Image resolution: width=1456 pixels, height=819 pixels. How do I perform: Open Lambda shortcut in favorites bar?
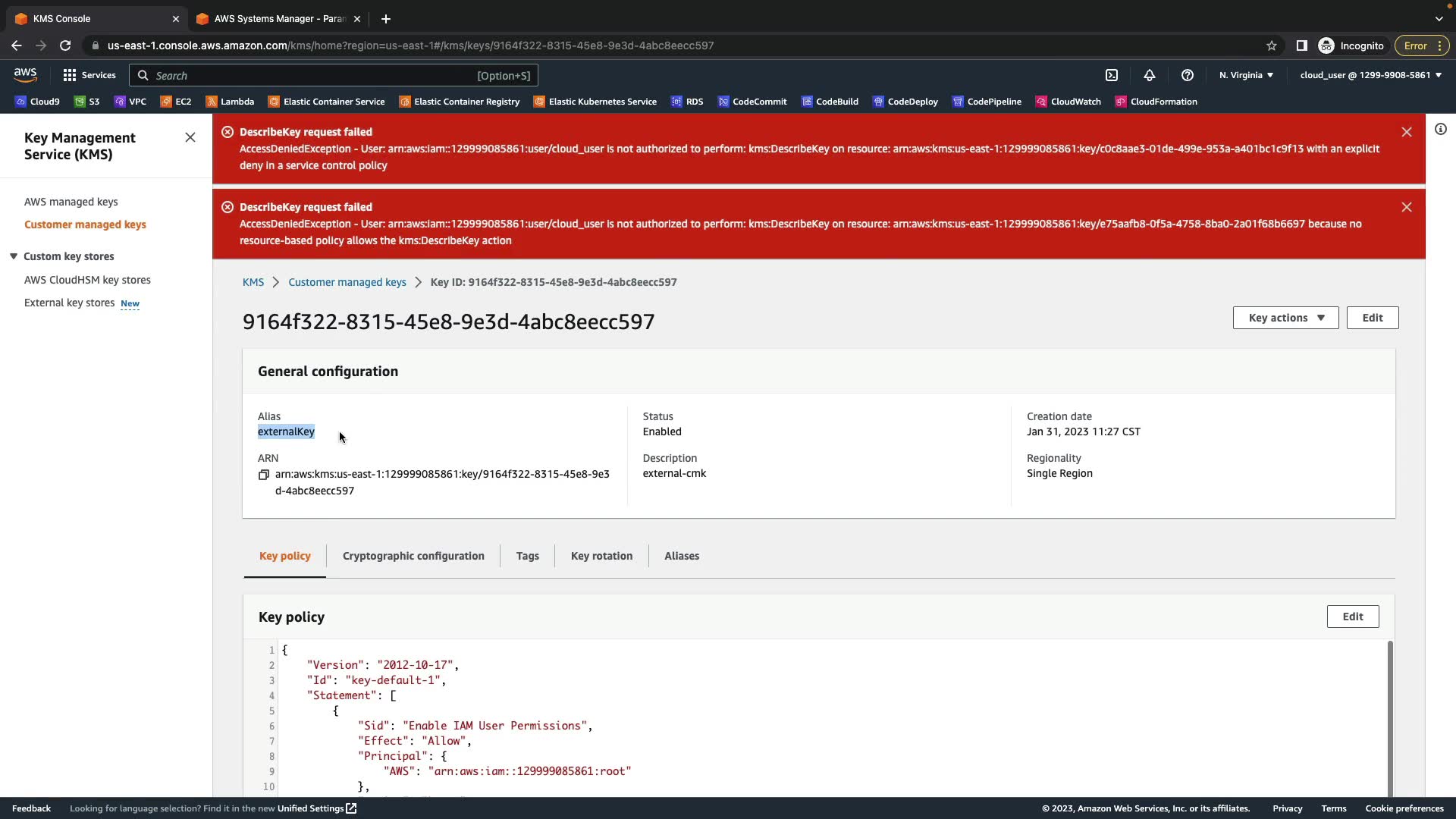click(230, 102)
